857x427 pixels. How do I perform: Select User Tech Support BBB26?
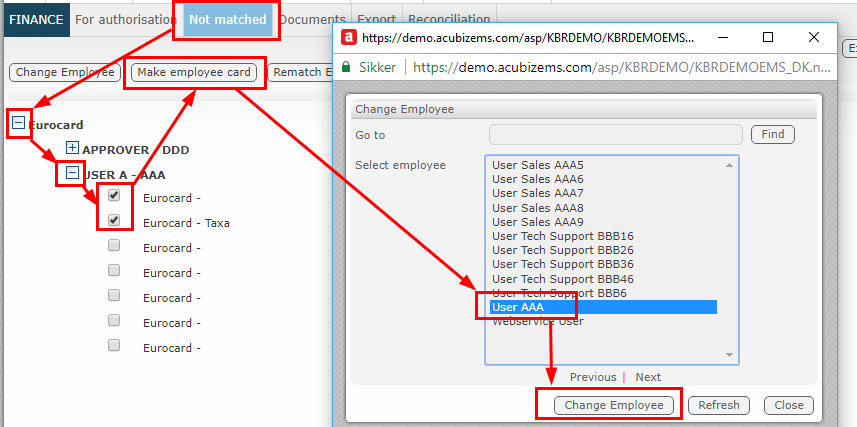(563, 250)
